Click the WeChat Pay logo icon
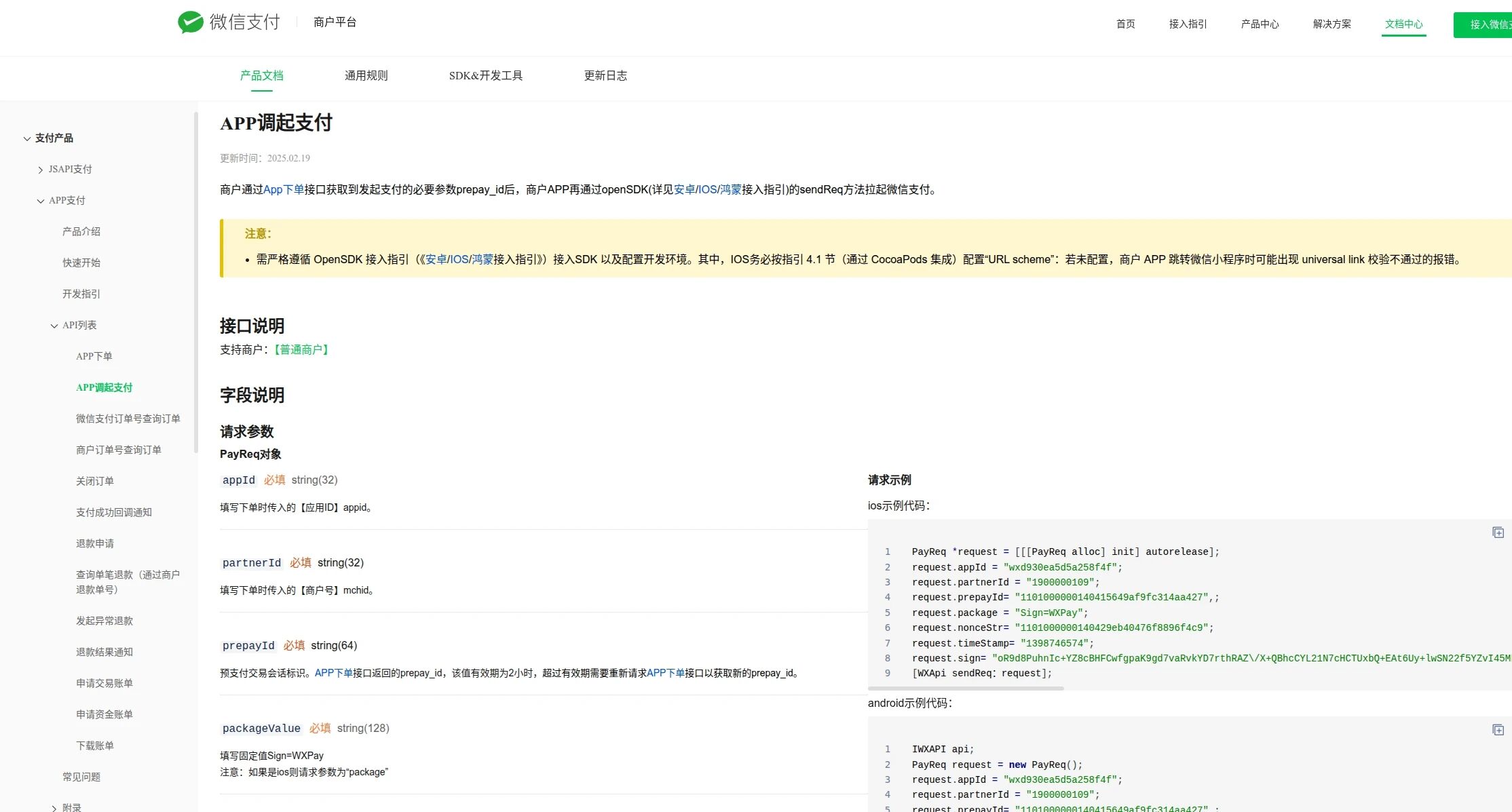Screen dimensions: 1512x812 click(191, 22)
